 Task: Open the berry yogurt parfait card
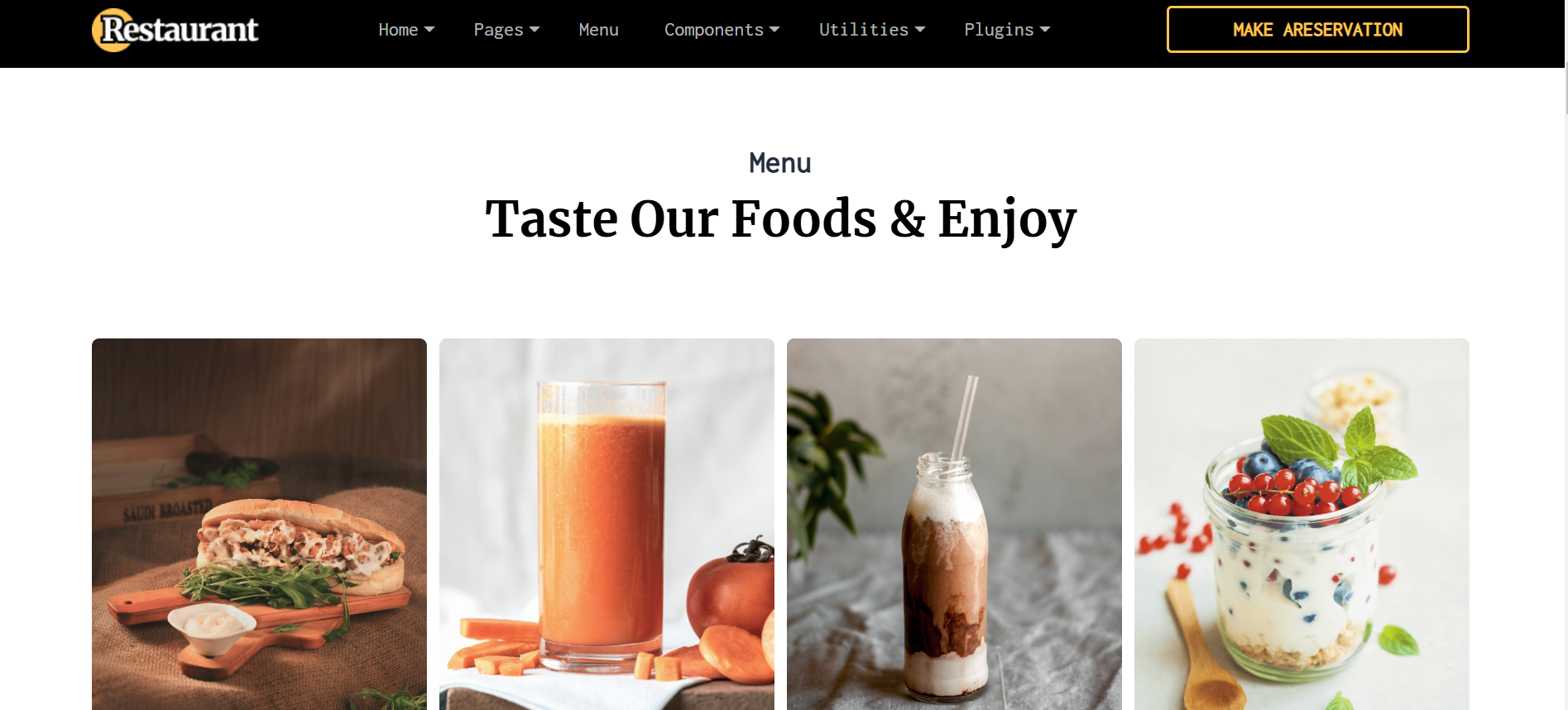[x=1302, y=524]
